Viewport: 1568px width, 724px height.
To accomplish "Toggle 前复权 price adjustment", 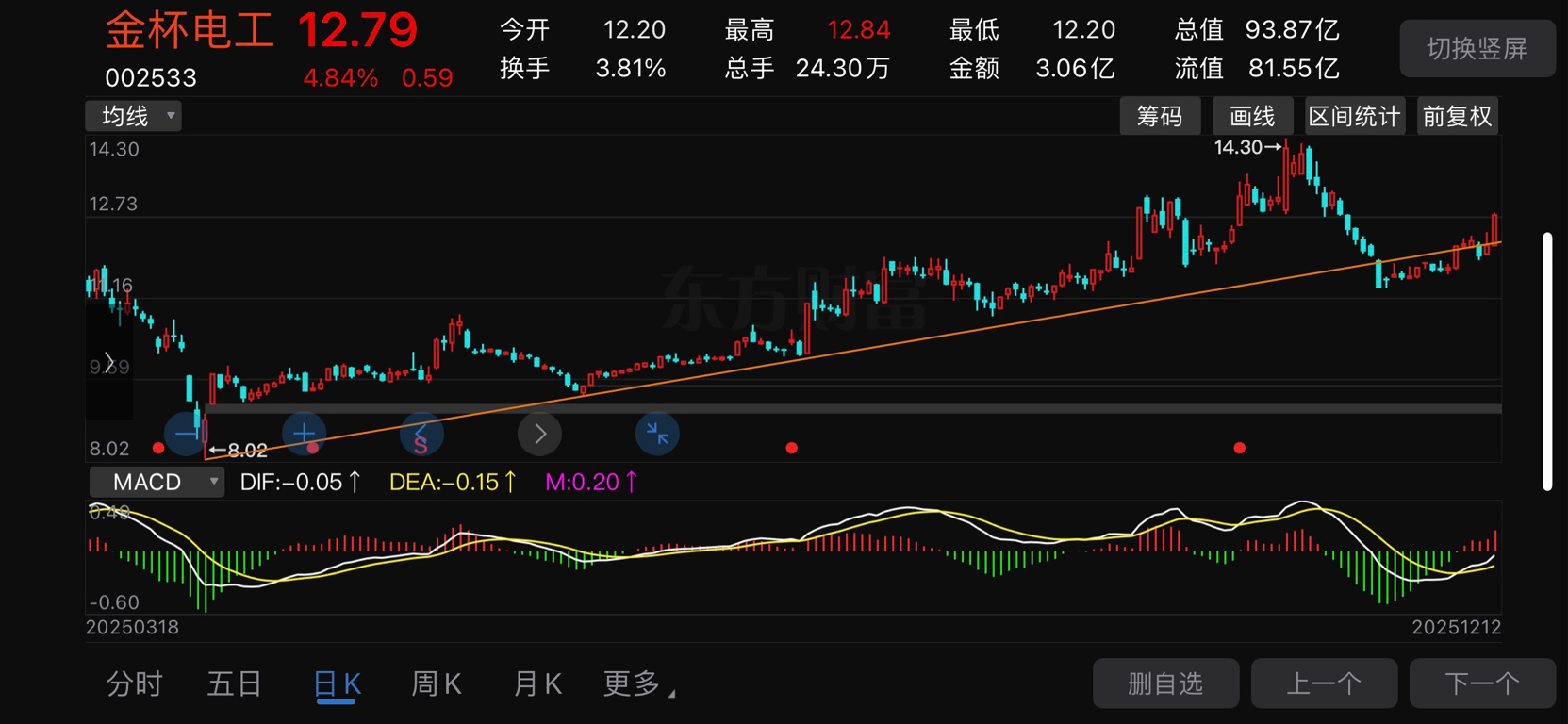I will 1458,116.
